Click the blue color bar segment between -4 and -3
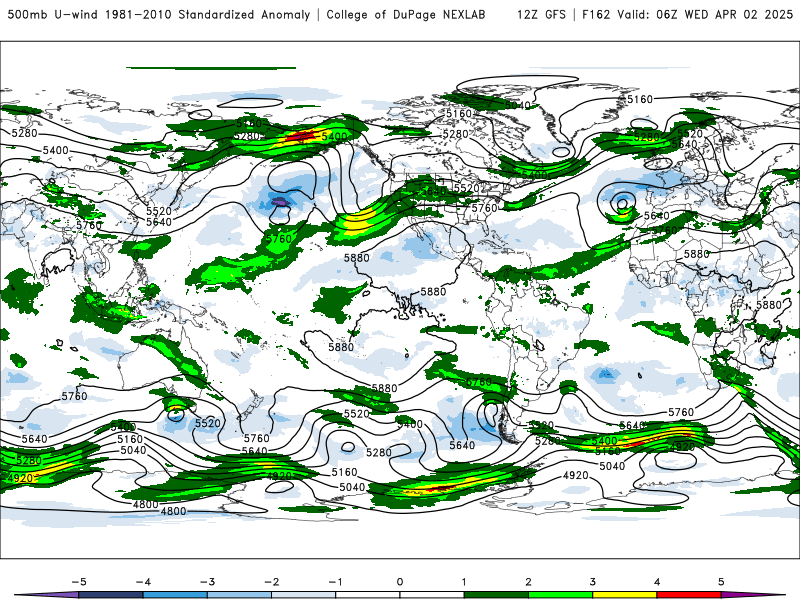This screenshot has height=600, width=800. [x=175, y=595]
